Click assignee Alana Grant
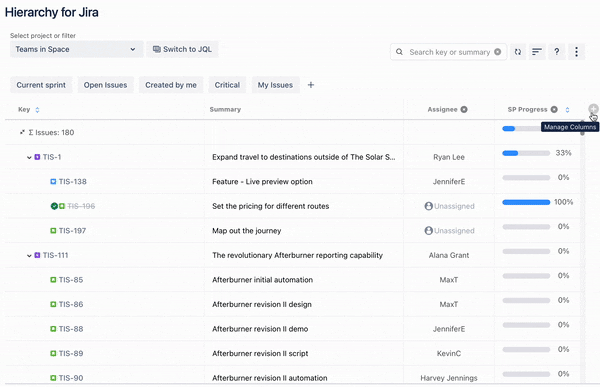600x387 pixels. pyautogui.click(x=449, y=255)
